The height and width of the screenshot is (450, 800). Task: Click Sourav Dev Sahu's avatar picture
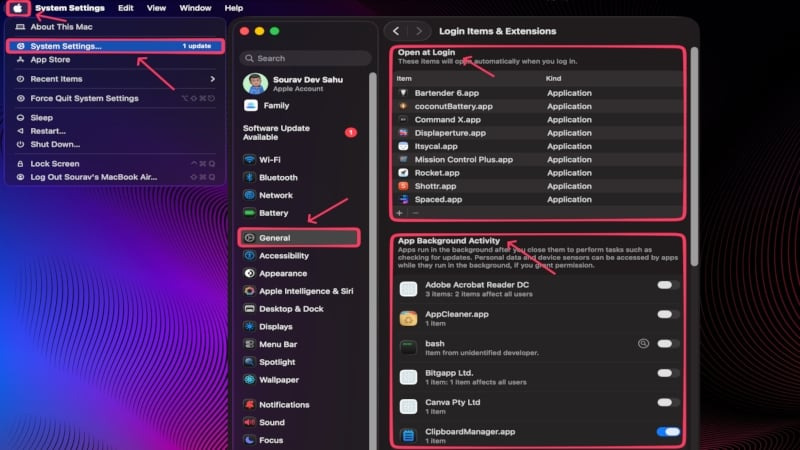256,84
